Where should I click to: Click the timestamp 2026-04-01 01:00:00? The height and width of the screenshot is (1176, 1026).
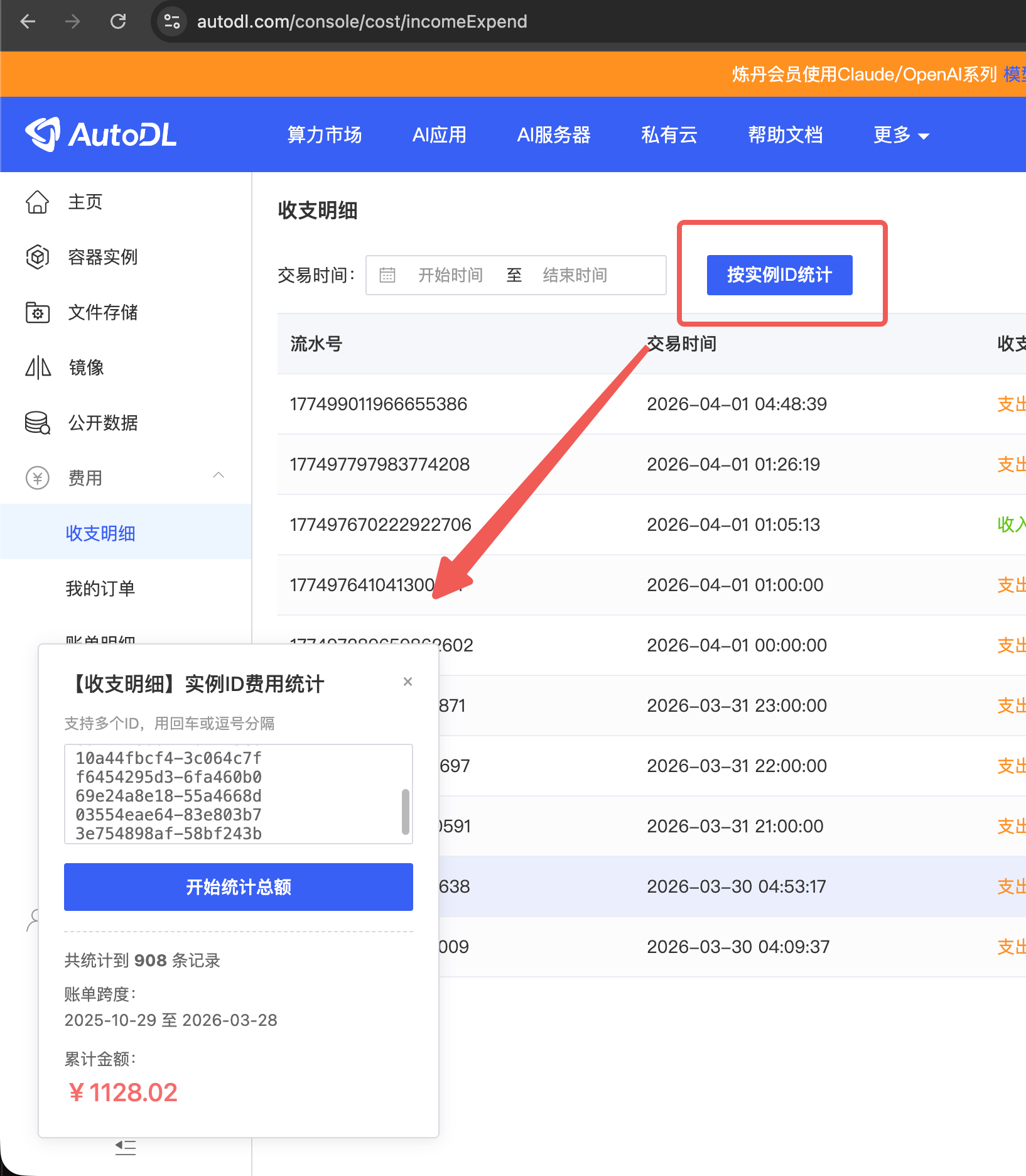point(735,585)
